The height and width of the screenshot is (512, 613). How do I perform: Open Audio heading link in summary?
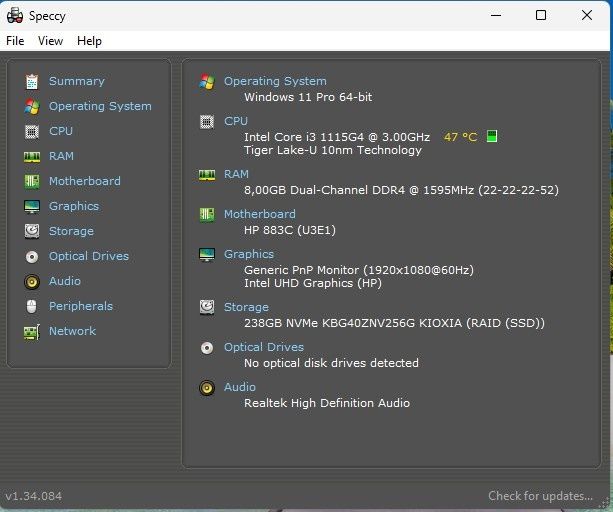point(240,387)
